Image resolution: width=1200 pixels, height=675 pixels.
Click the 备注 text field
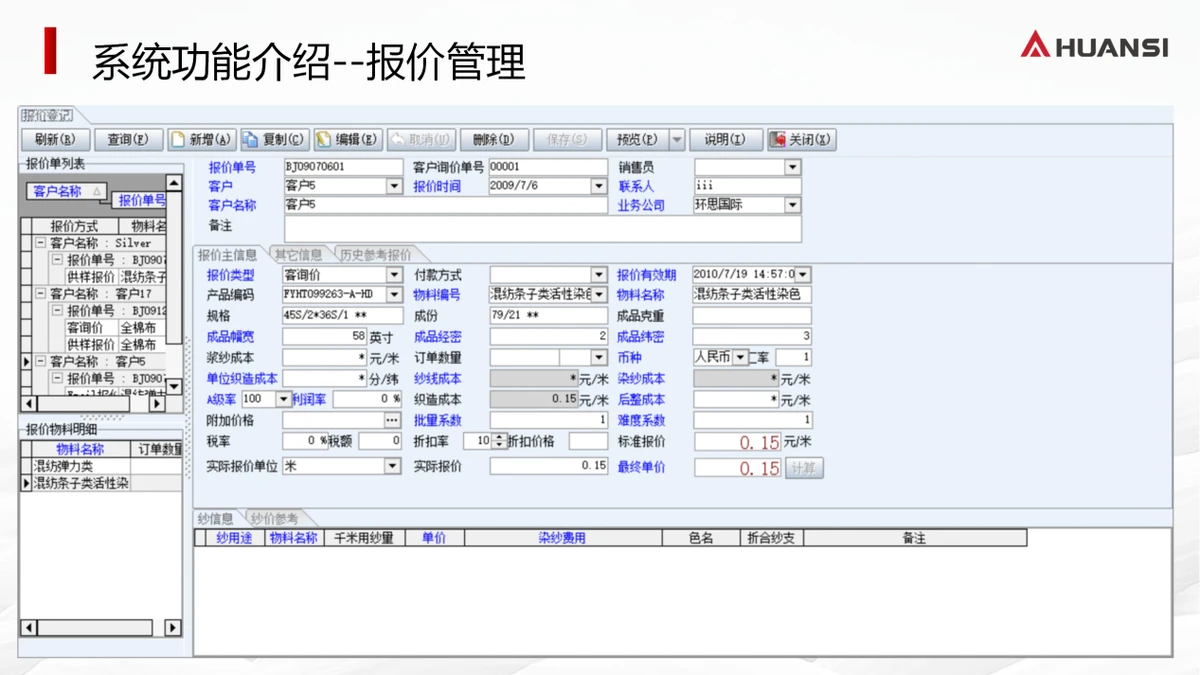(542, 229)
